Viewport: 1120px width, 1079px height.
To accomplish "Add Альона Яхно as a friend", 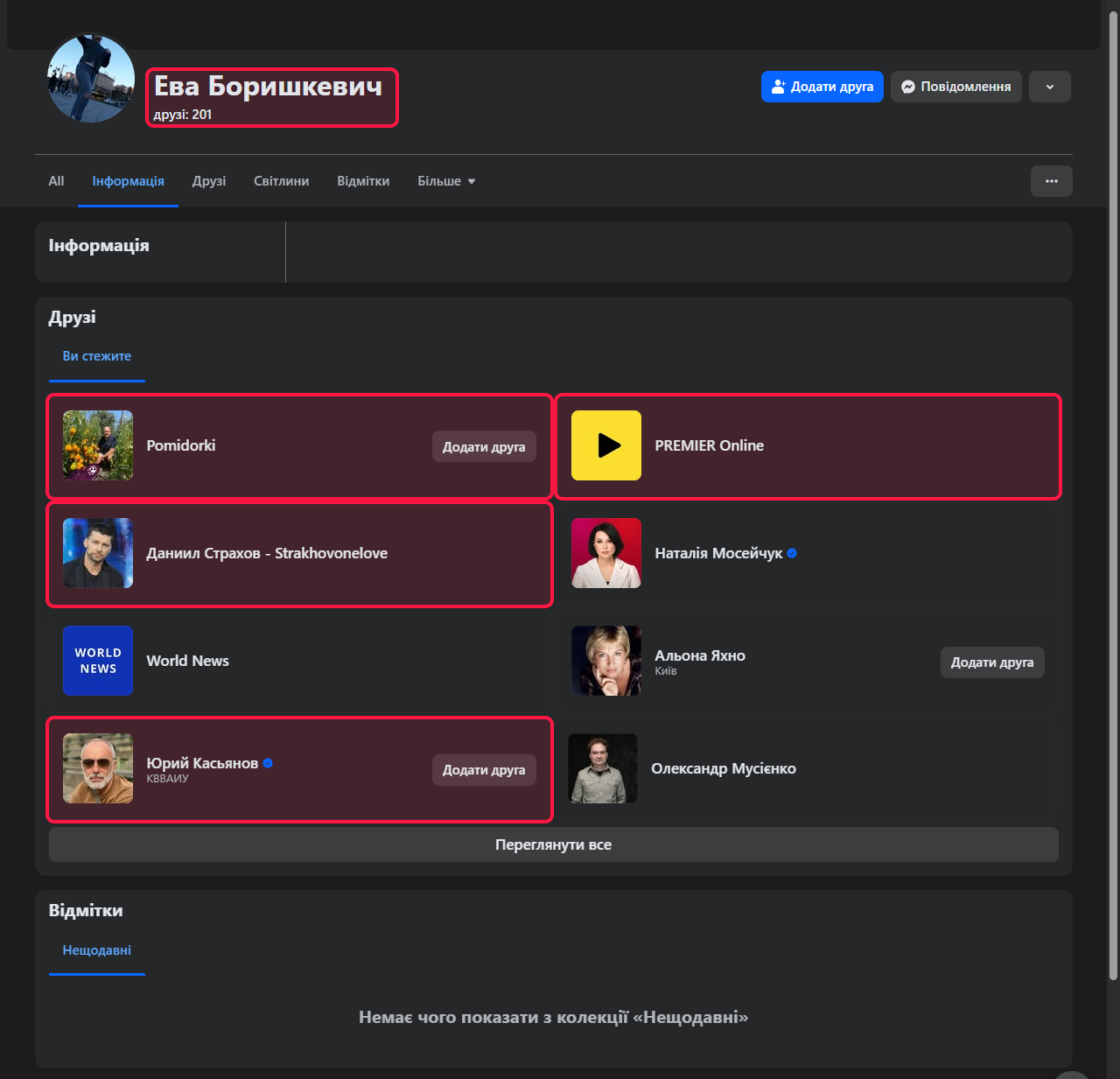I will [992, 662].
